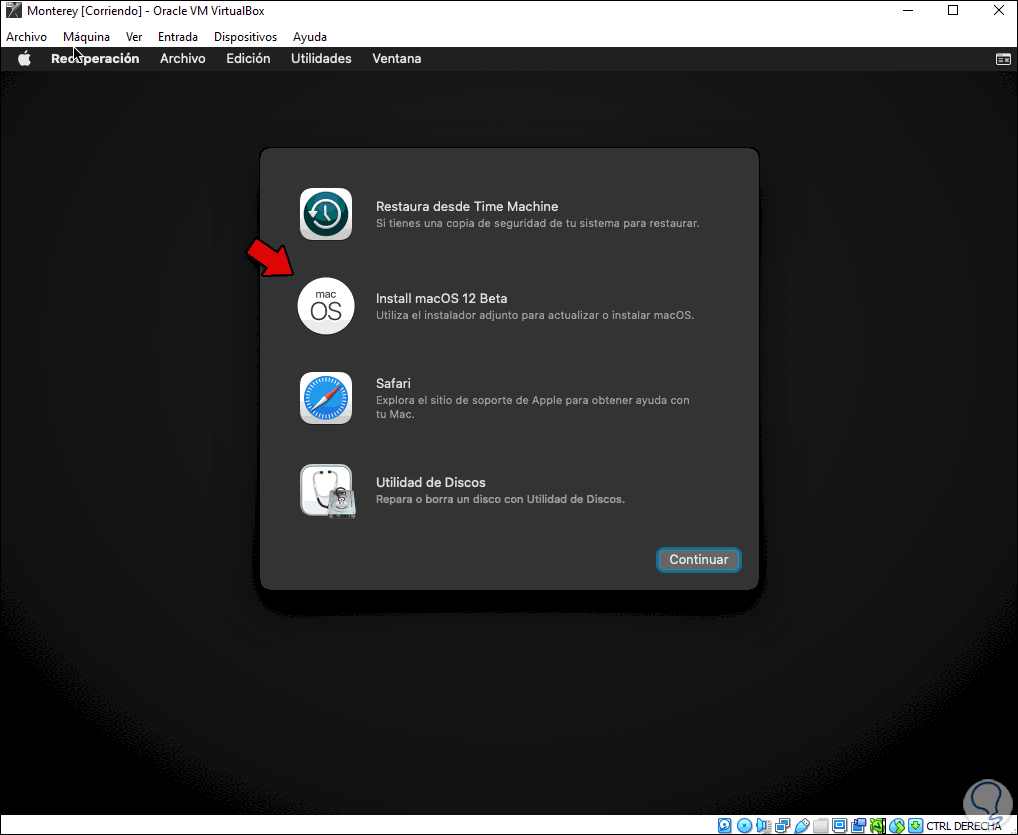Open the Apple logo menu
This screenshot has height=835, width=1018.
point(24,58)
